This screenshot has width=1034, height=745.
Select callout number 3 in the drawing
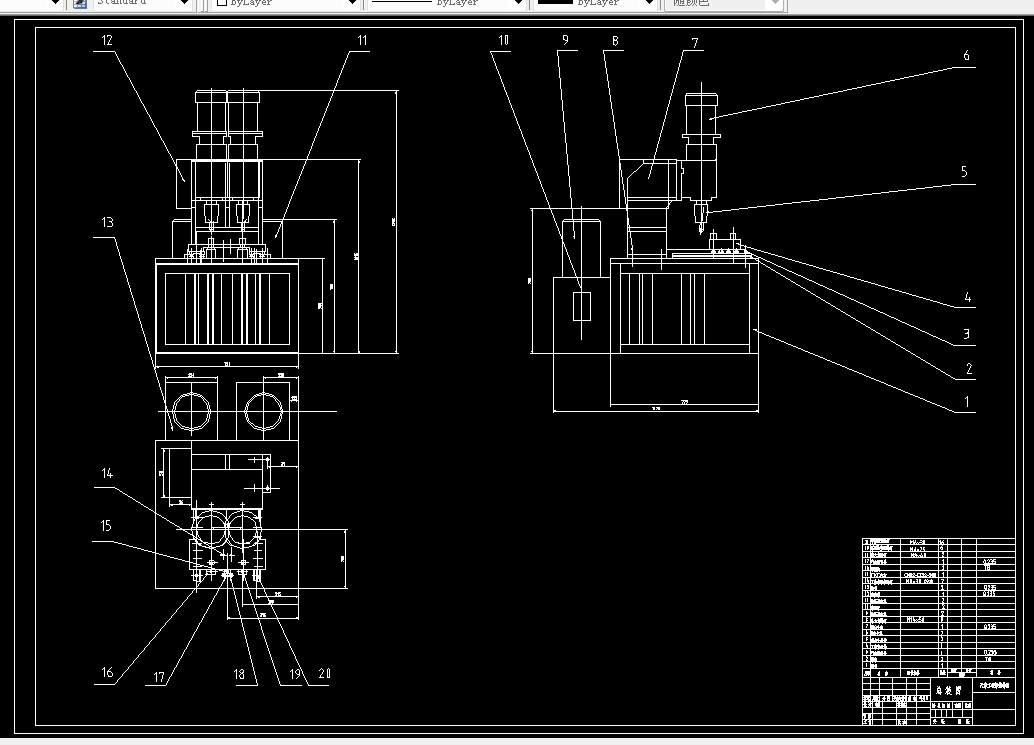(966, 334)
